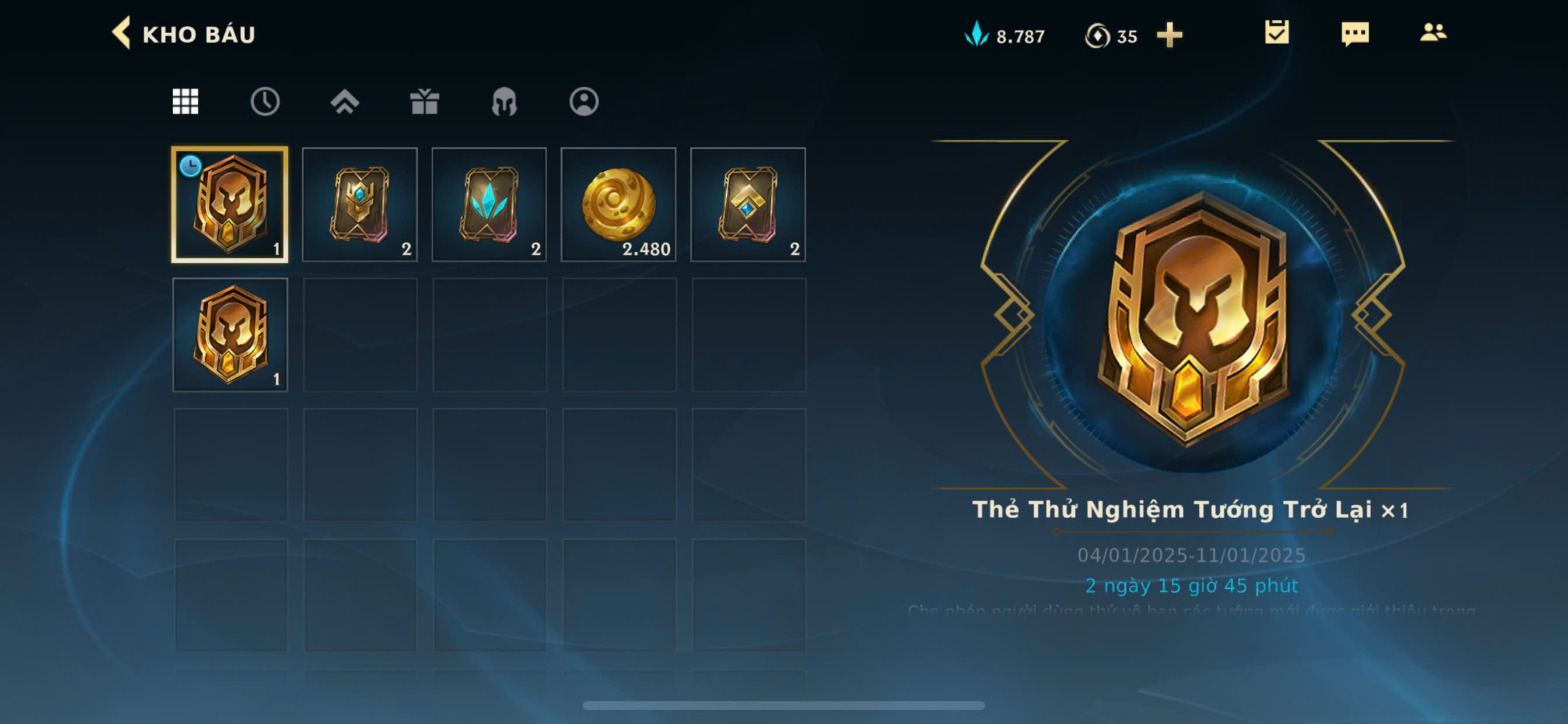Select the blue crystal chest item
The image size is (1568, 724).
coord(489,205)
